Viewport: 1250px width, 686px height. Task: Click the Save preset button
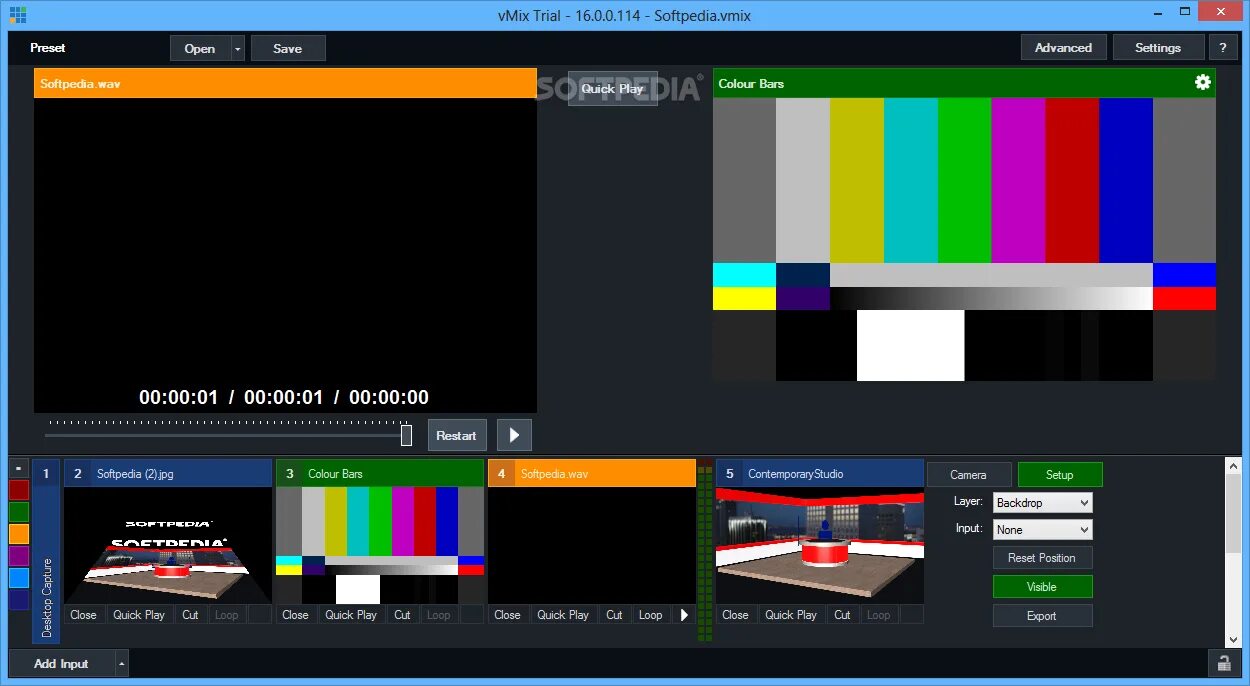(288, 48)
